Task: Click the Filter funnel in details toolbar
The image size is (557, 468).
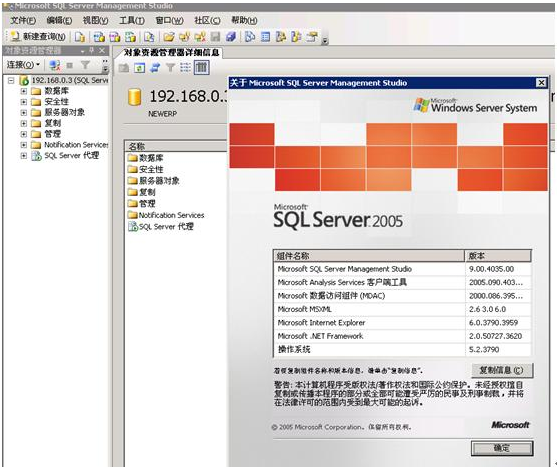Action: 170,68
